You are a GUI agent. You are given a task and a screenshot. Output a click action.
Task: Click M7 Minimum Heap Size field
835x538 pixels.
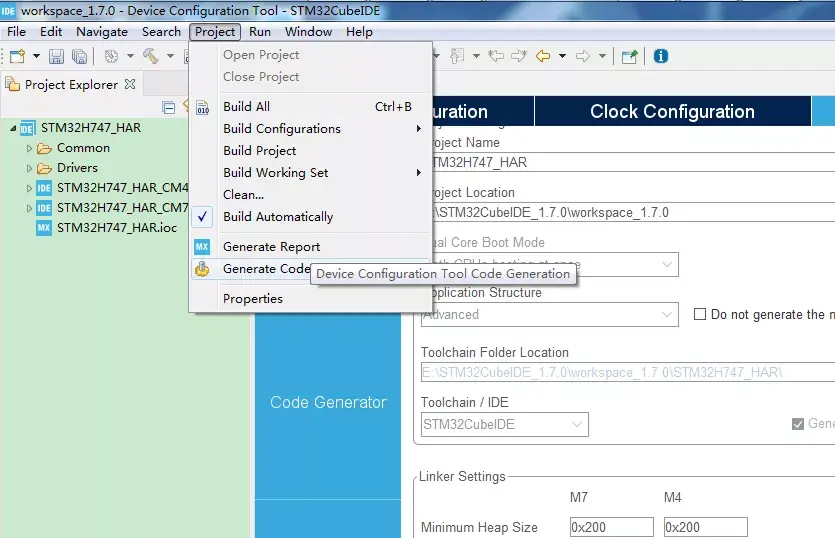(611, 527)
